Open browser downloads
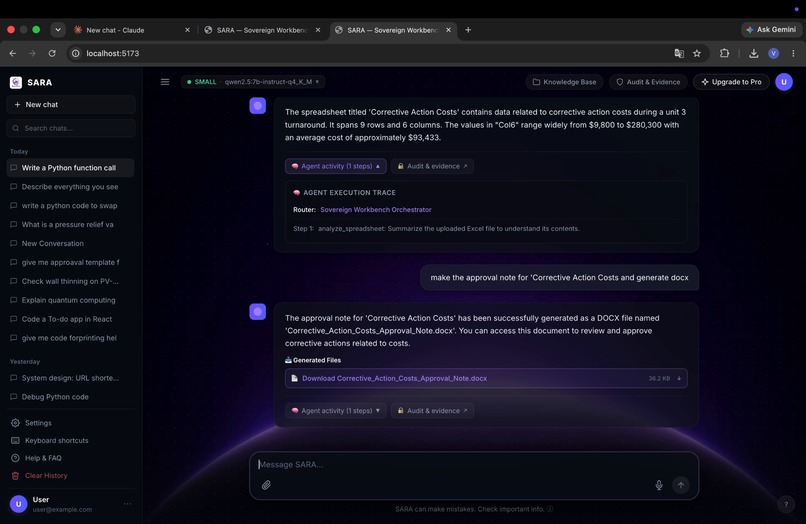Image resolution: width=806 pixels, height=524 pixels. coord(754,53)
